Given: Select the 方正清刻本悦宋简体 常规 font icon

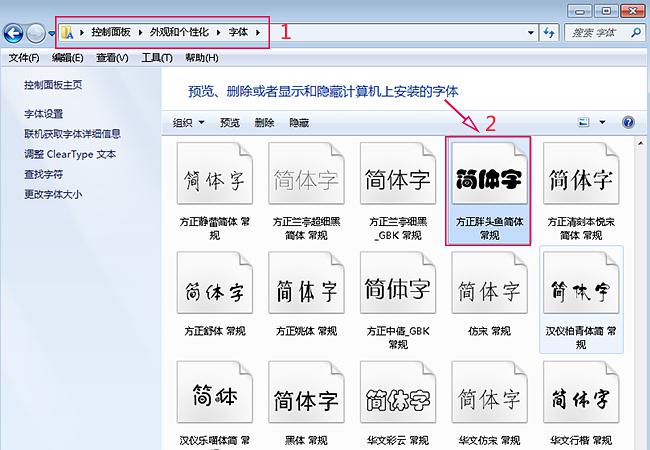Looking at the screenshot, I should pyautogui.click(x=581, y=173).
